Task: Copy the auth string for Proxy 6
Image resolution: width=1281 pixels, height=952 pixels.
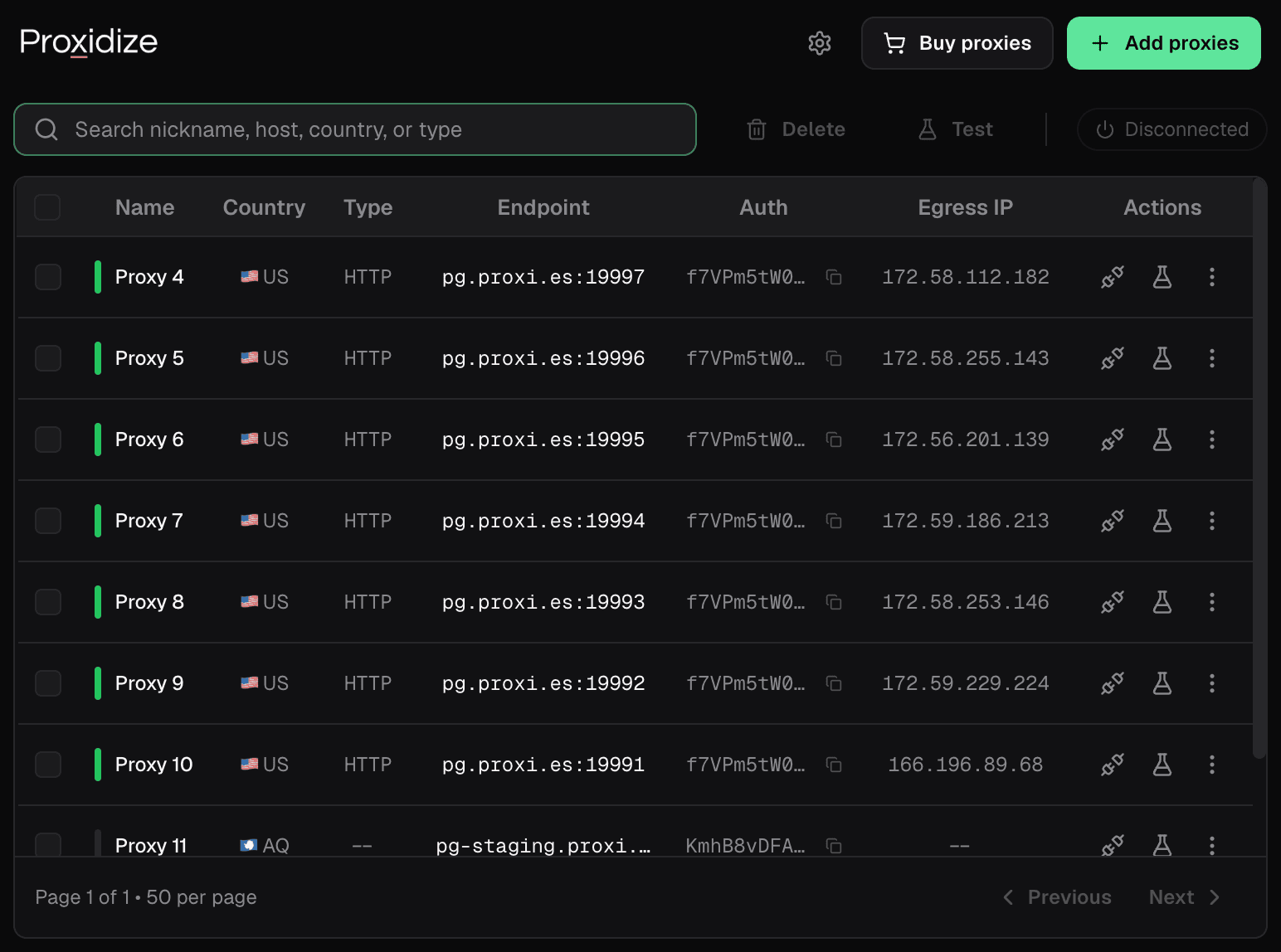Action: click(834, 440)
